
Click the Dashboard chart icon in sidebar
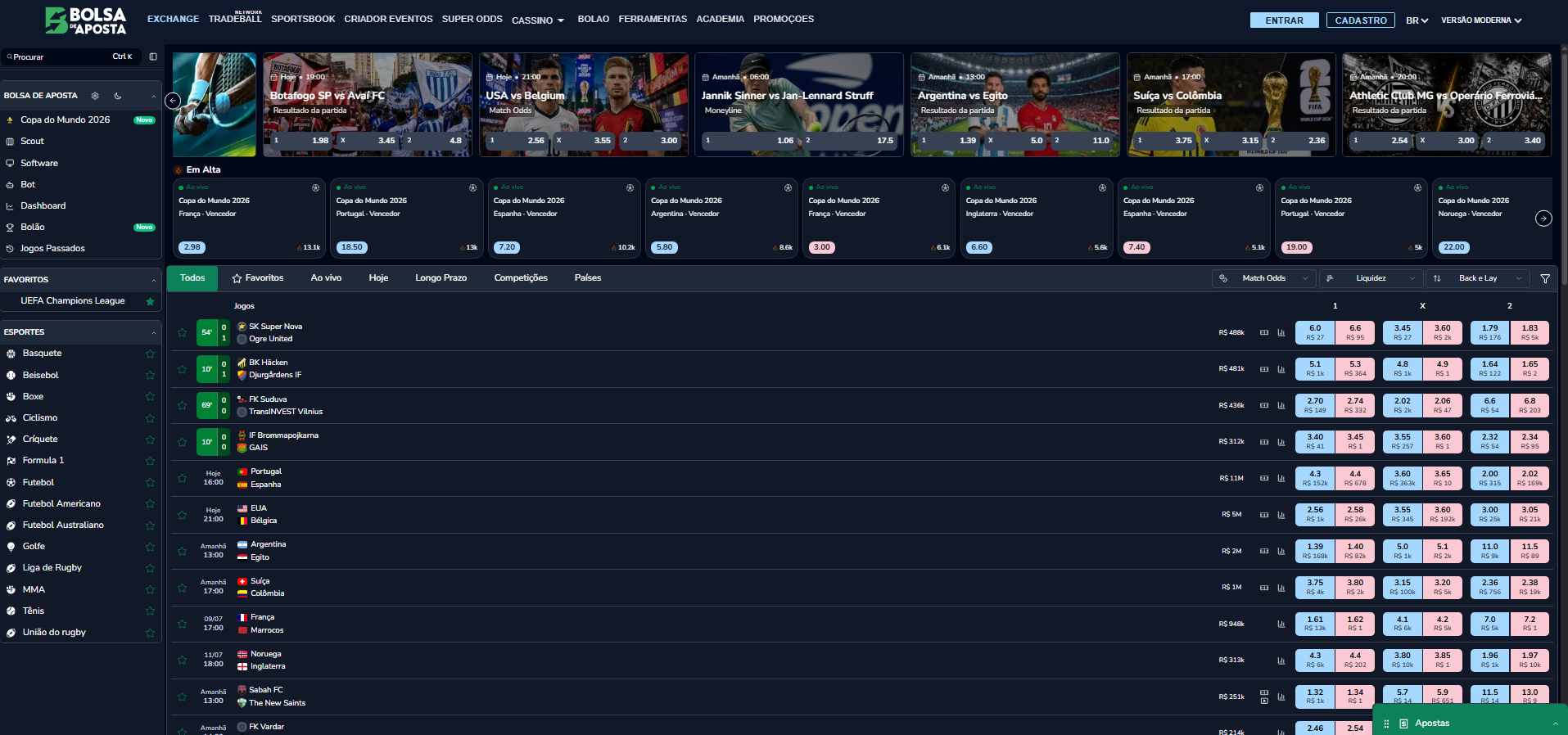10,206
